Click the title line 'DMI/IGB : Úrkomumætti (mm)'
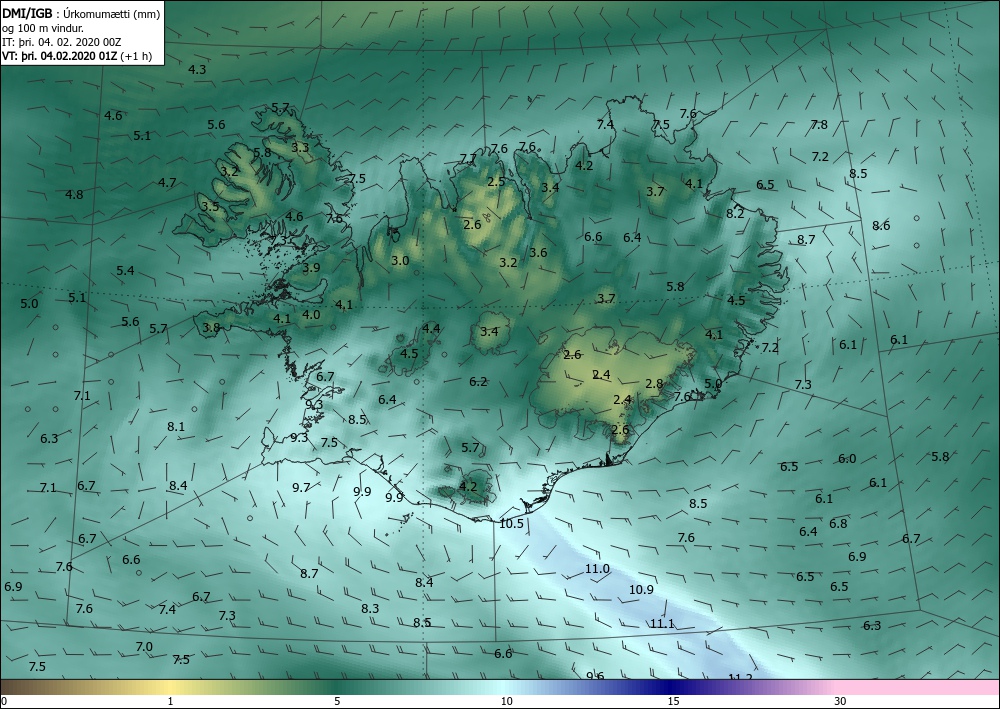The height and width of the screenshot is (709, 1000). pos(81,13)
